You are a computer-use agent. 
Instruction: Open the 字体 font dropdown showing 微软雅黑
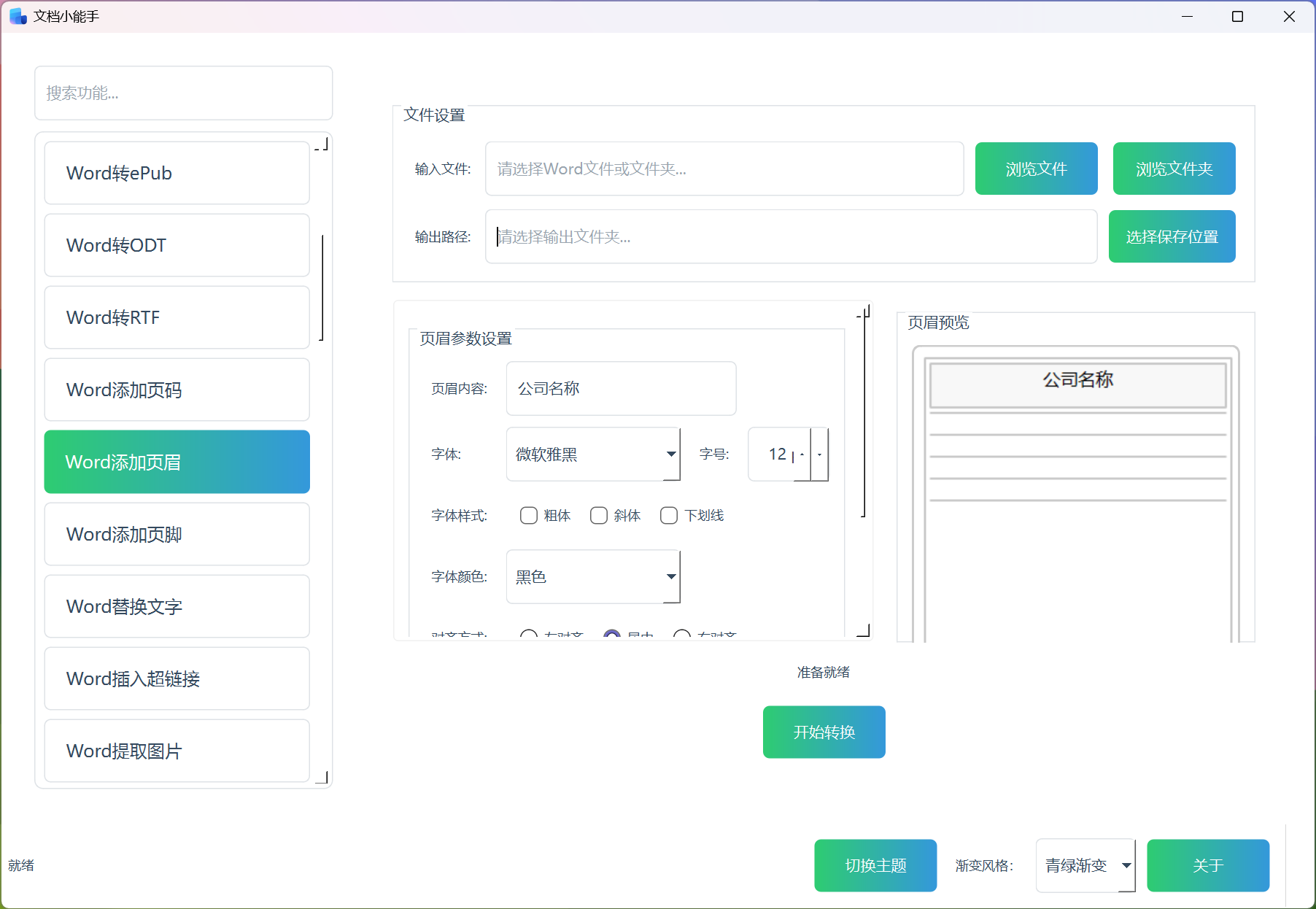pos(592,454)
